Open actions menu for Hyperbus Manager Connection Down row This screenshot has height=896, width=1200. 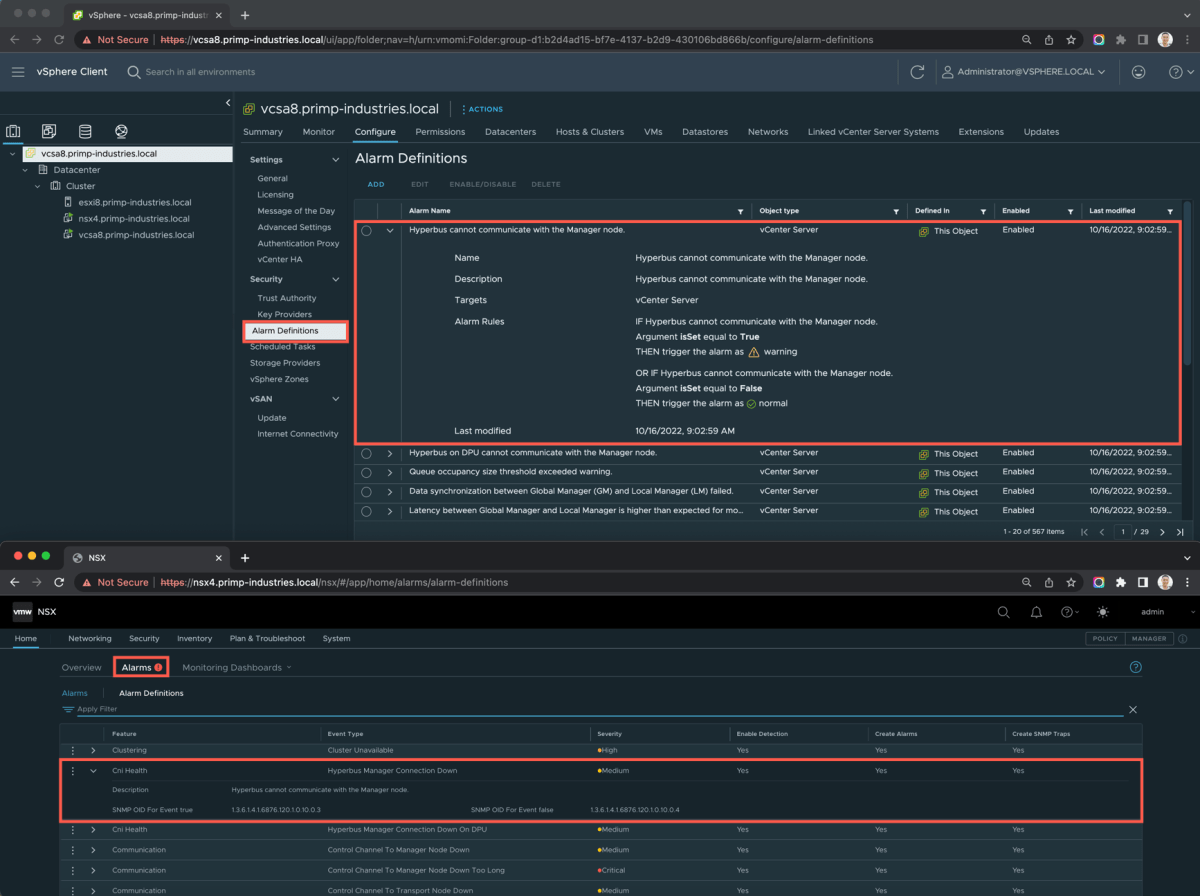pos(72,771)
